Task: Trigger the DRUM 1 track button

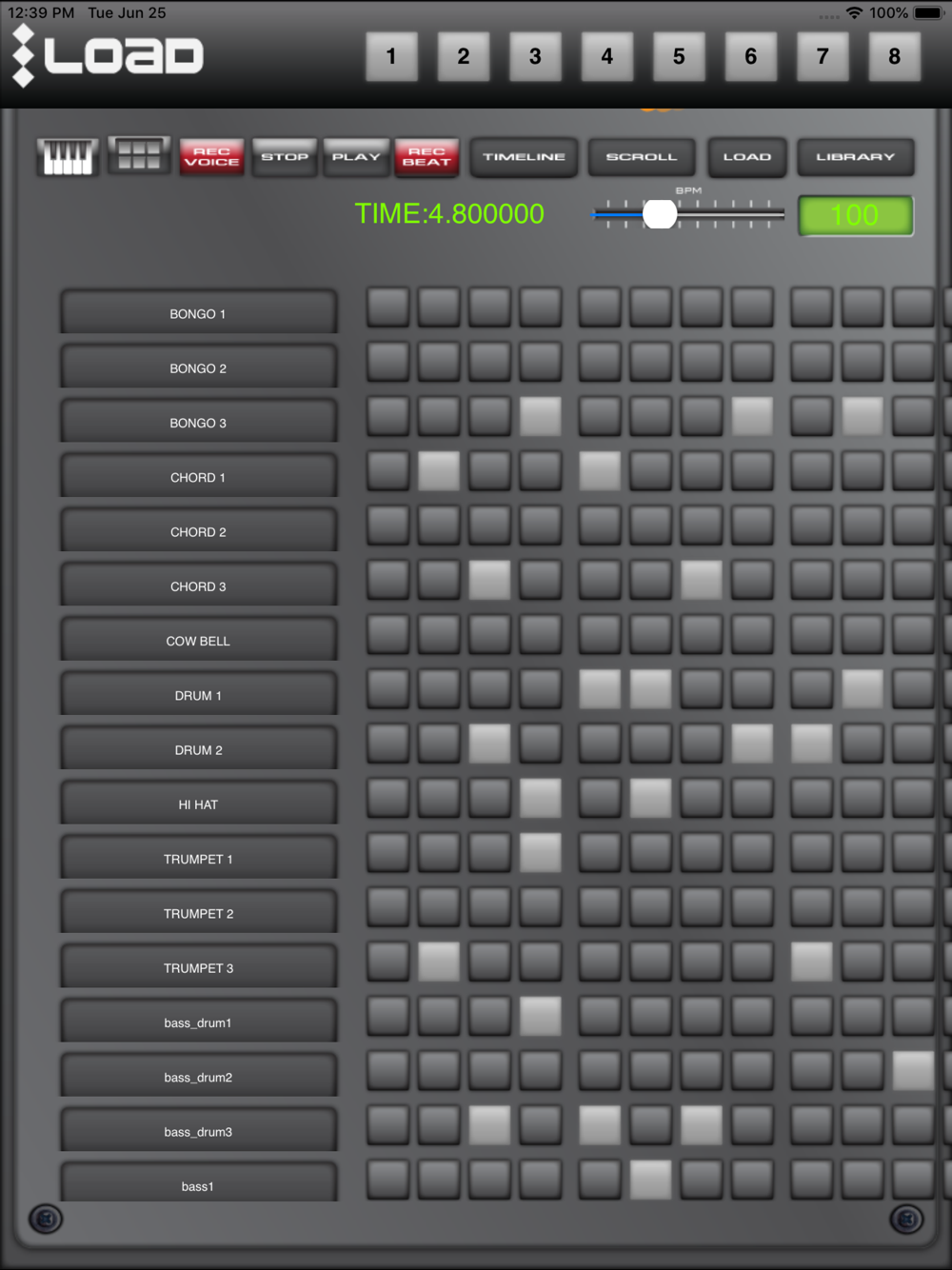Action: [x=198, y=695]
